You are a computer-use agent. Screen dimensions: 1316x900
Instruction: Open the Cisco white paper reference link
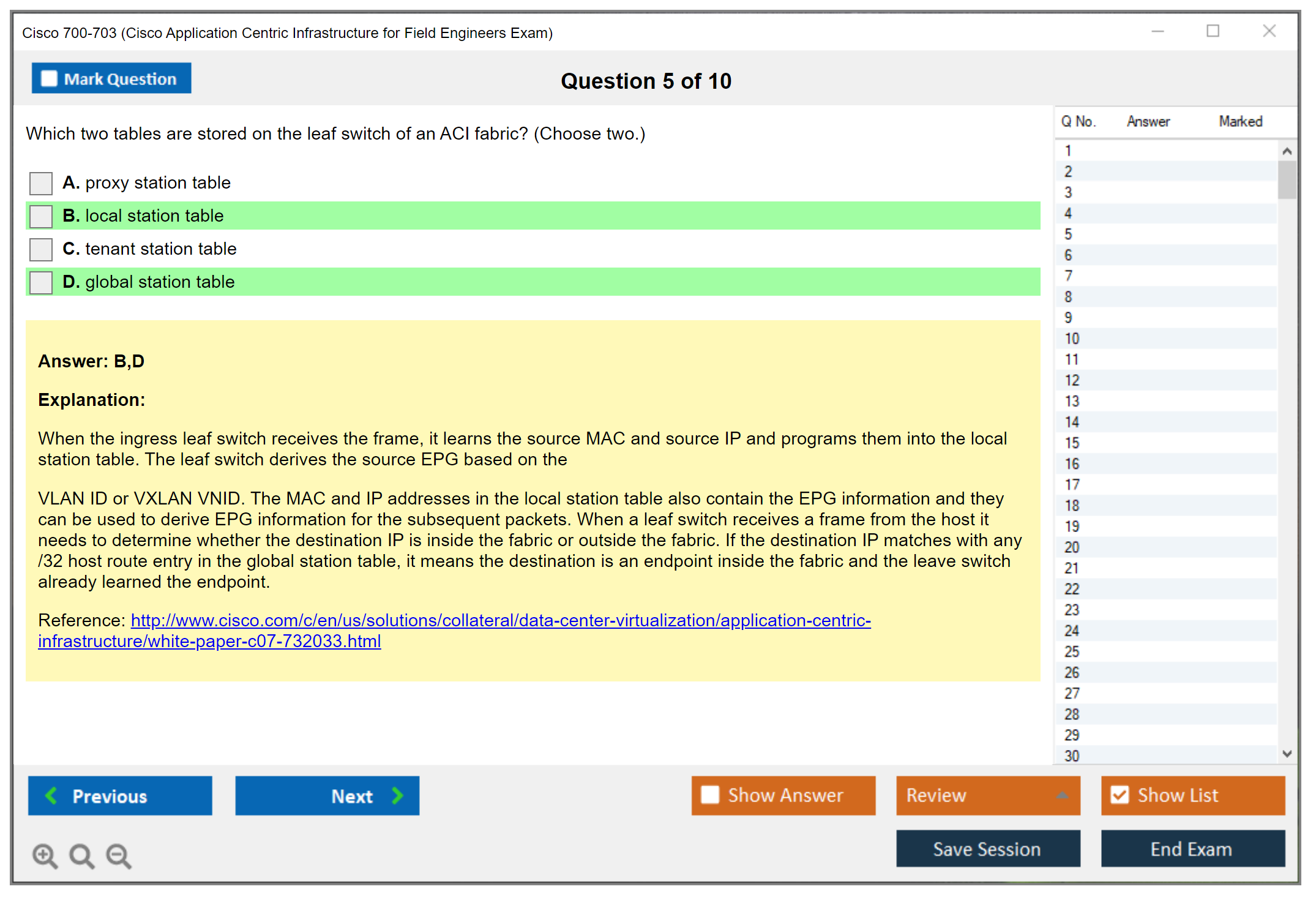pyautogui.click(x=500, y=620)
